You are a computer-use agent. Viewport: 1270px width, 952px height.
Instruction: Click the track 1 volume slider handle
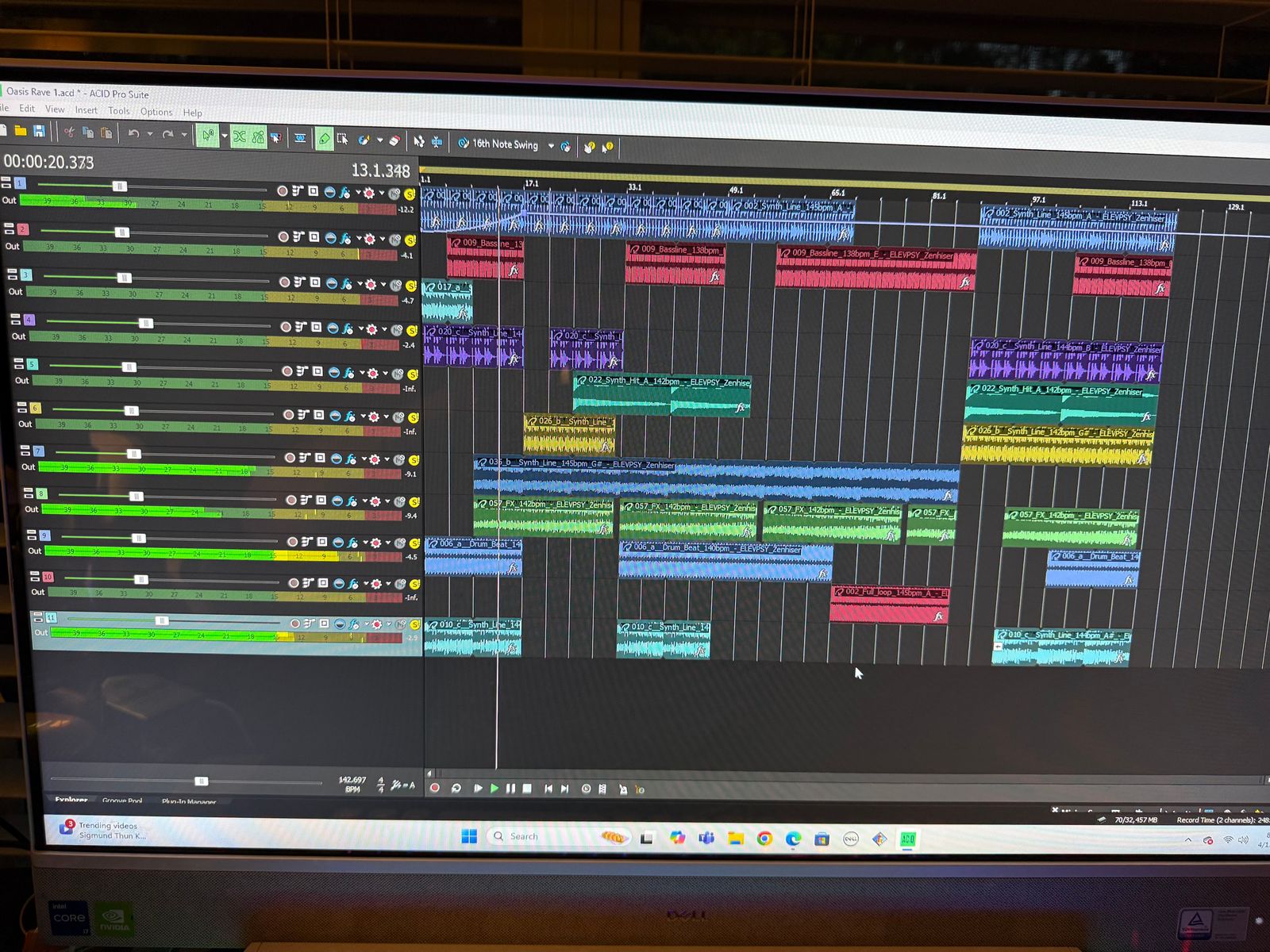119,186
